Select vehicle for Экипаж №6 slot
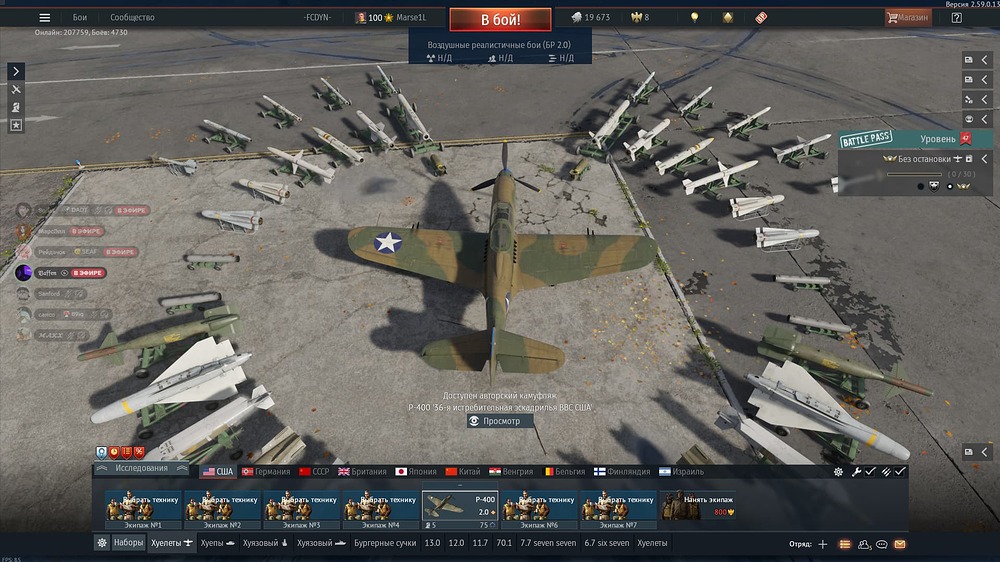The width and height of the screenshot is (1000, 562). click(x=539, y=510)
